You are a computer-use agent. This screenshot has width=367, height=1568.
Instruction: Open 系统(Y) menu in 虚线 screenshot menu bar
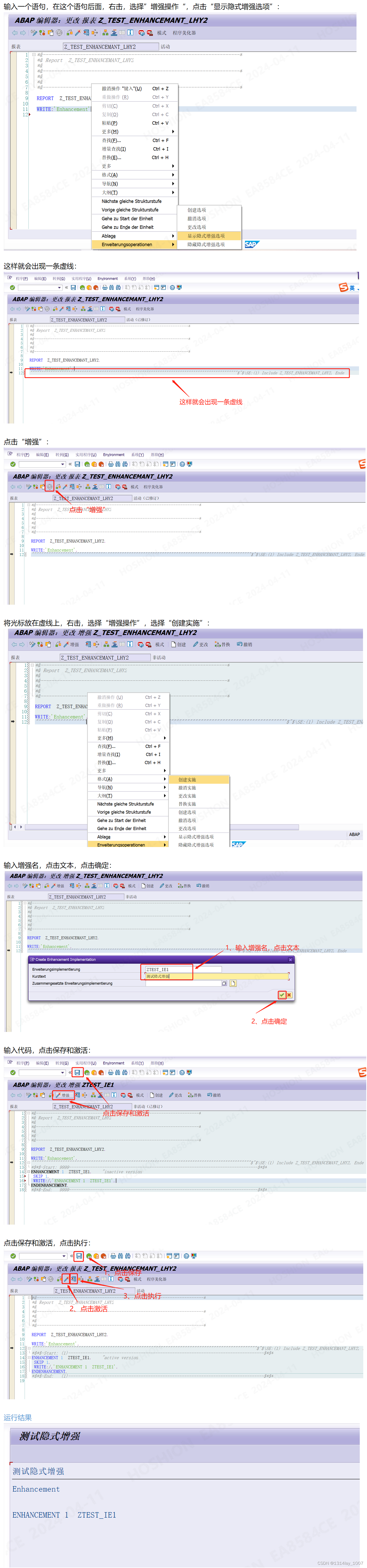(x=130, y=279)
